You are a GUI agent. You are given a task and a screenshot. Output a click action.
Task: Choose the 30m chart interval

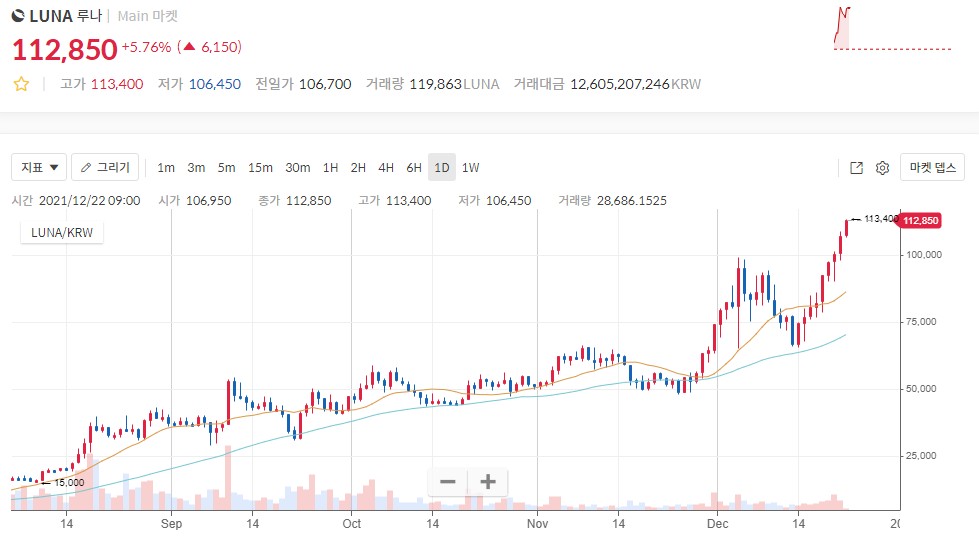click(x=297, y=168)
